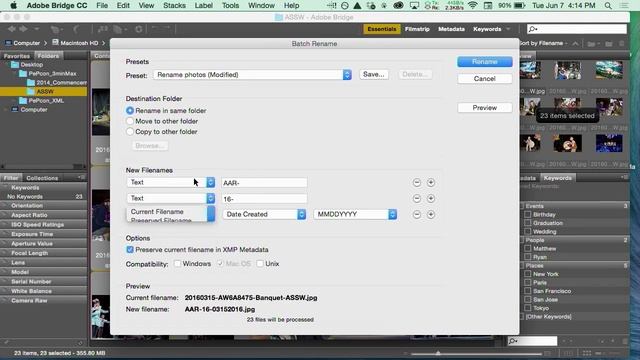Click the battery status icon
Screen dimensions: 640x360
(519, 5)
